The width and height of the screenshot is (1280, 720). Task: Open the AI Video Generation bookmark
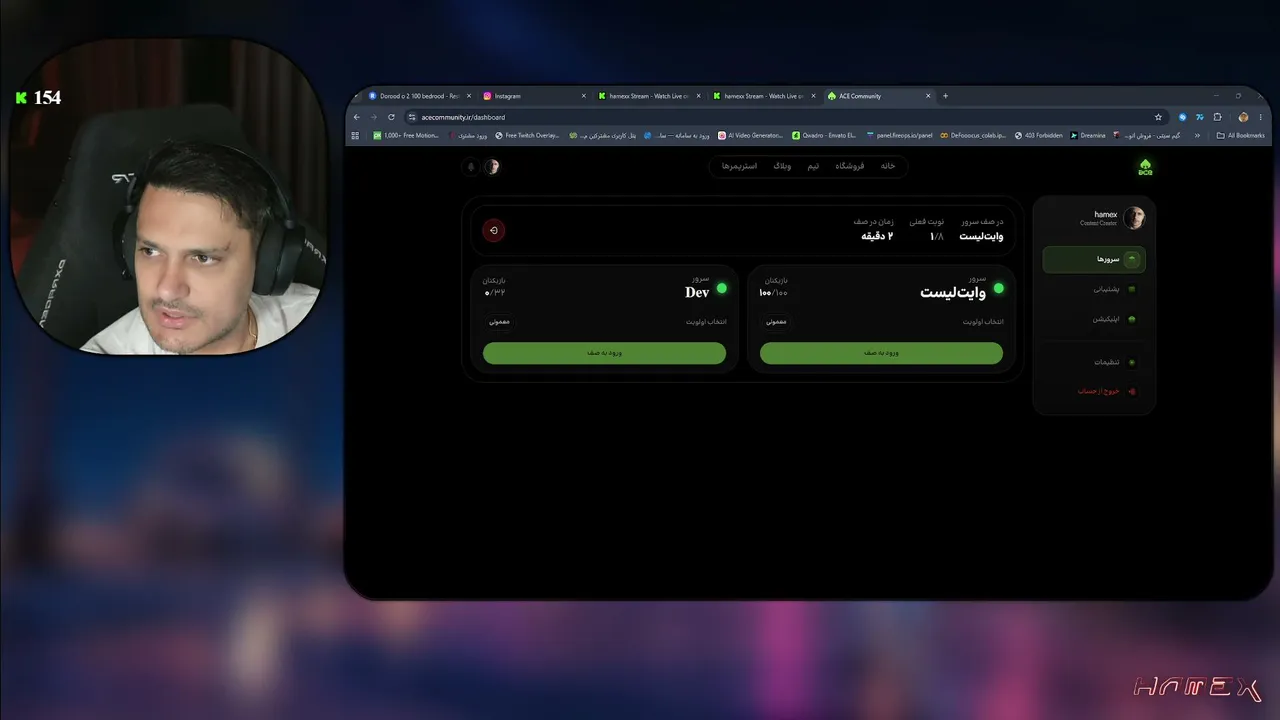(x=750, y=135)
